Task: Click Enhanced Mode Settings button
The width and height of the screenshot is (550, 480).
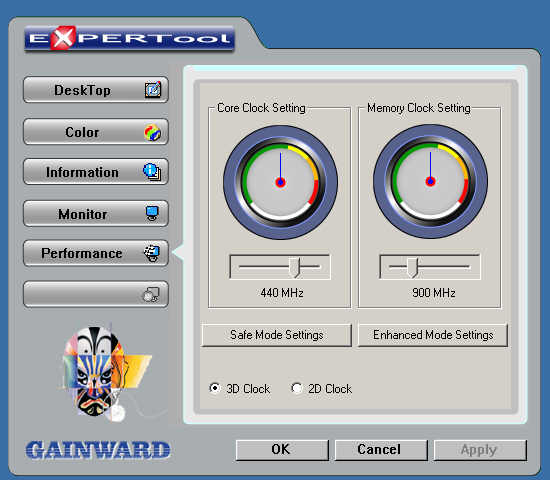Action: [x=433, y=335]
